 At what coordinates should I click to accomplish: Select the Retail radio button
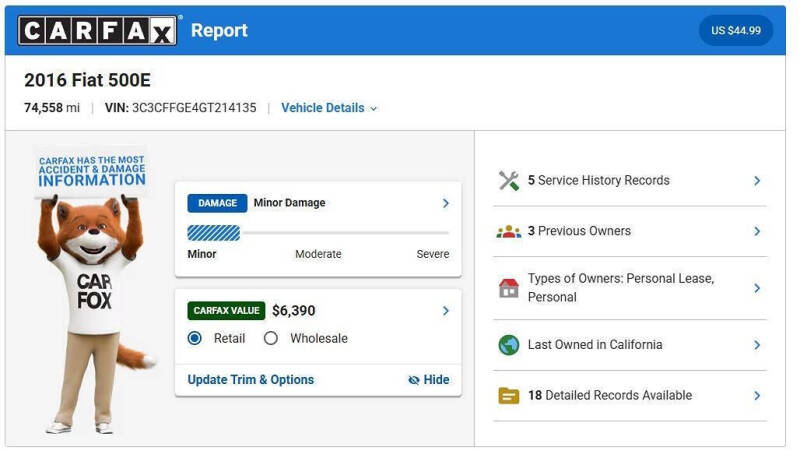[x=194, y=338]
